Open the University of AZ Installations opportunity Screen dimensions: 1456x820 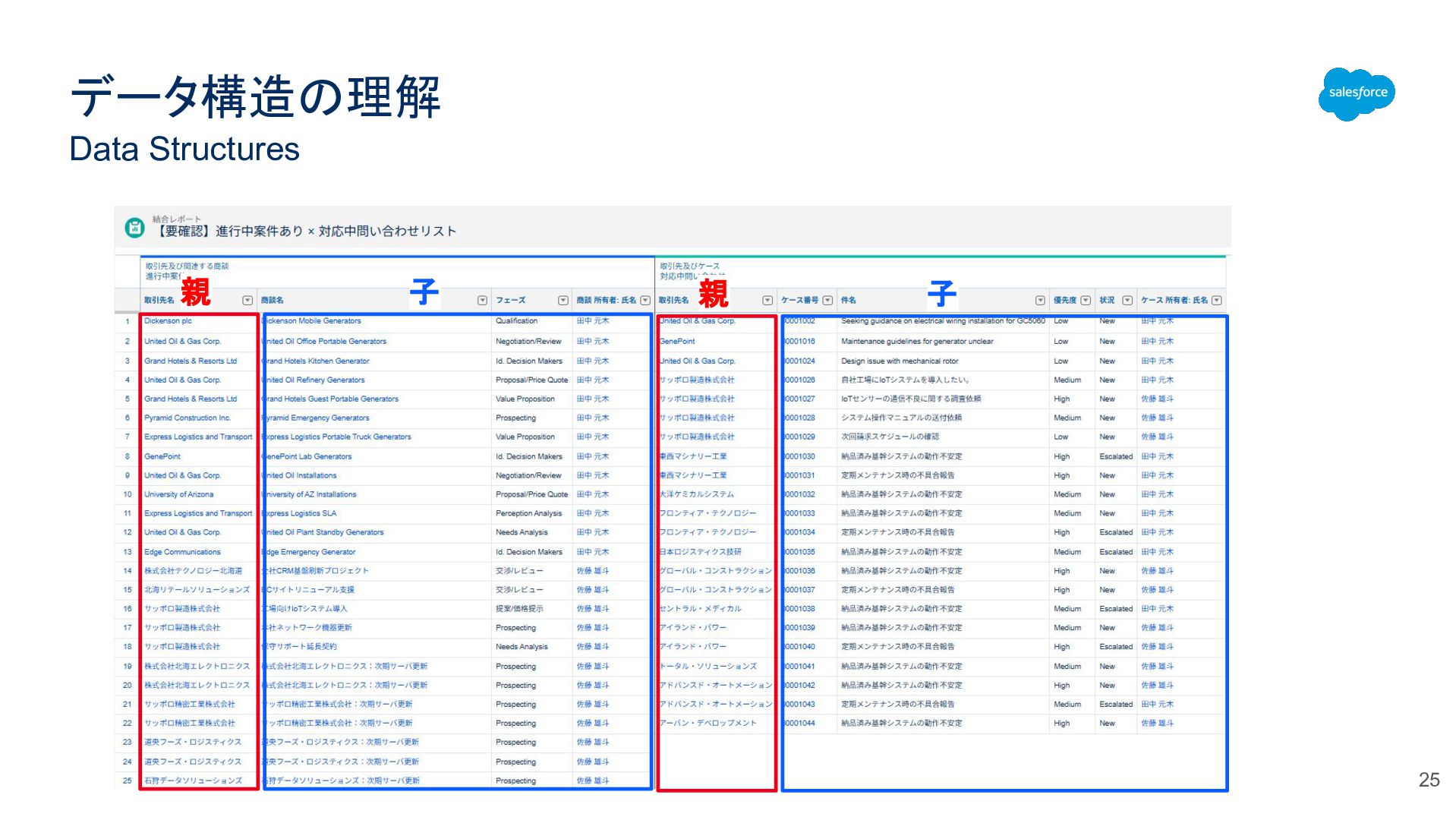click(309, 494)
